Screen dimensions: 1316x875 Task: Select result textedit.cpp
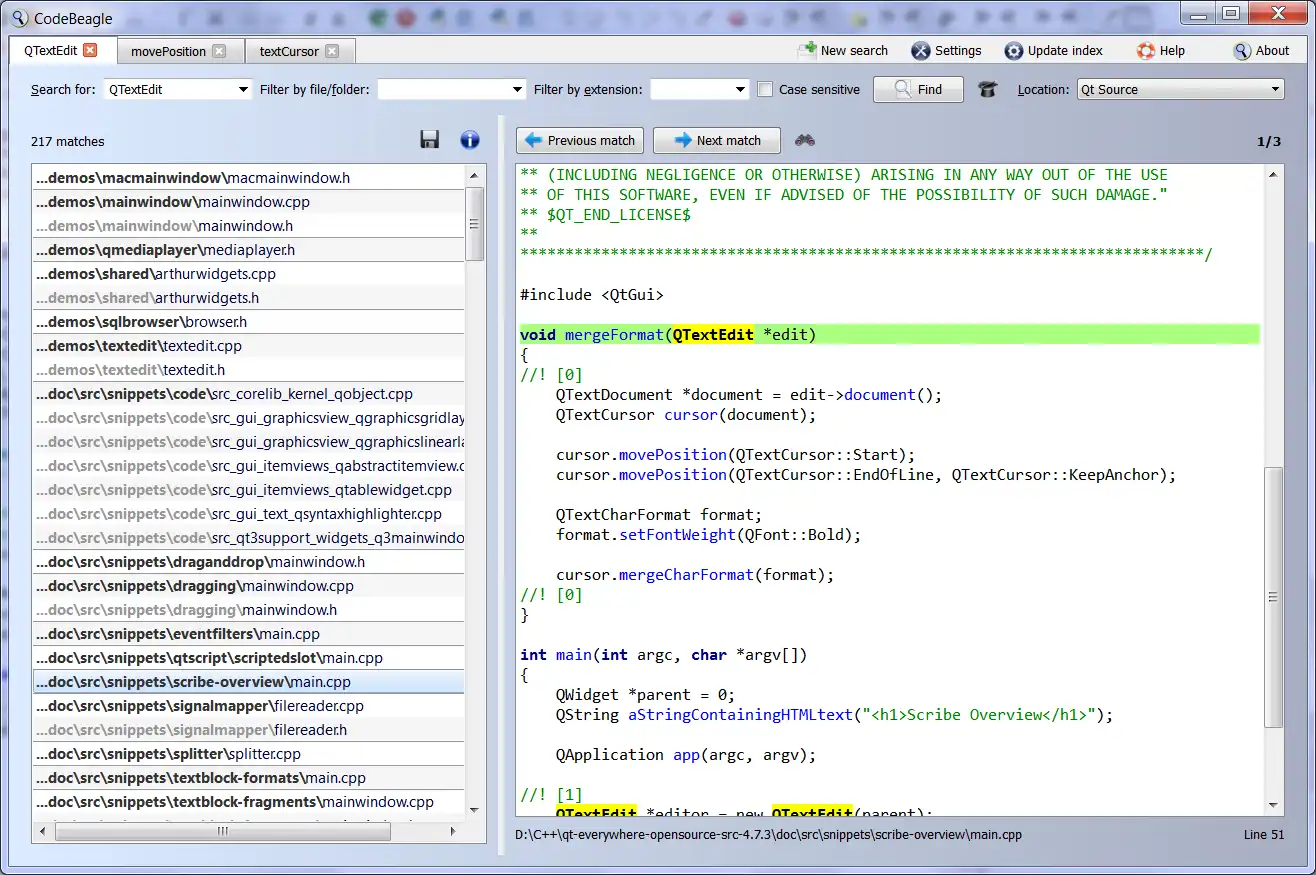pos(249,346)
